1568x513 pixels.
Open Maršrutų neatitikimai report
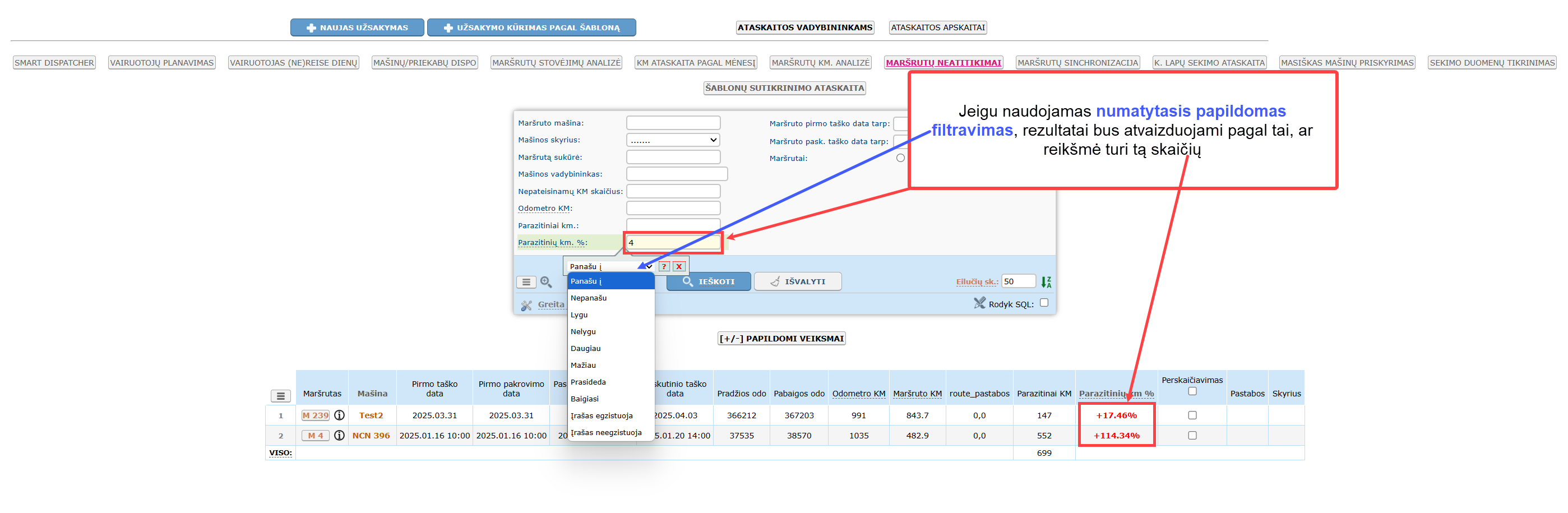[943, 63]
